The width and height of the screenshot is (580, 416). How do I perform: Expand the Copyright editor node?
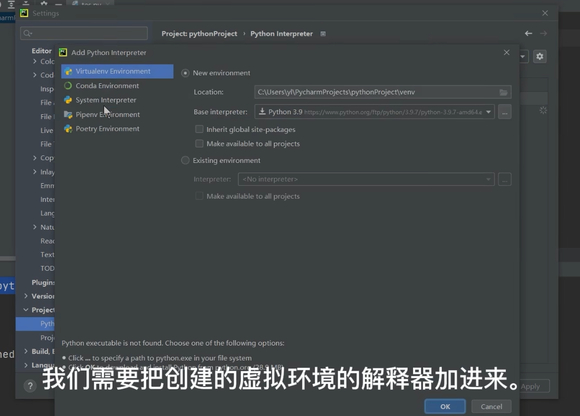[35, 158]
